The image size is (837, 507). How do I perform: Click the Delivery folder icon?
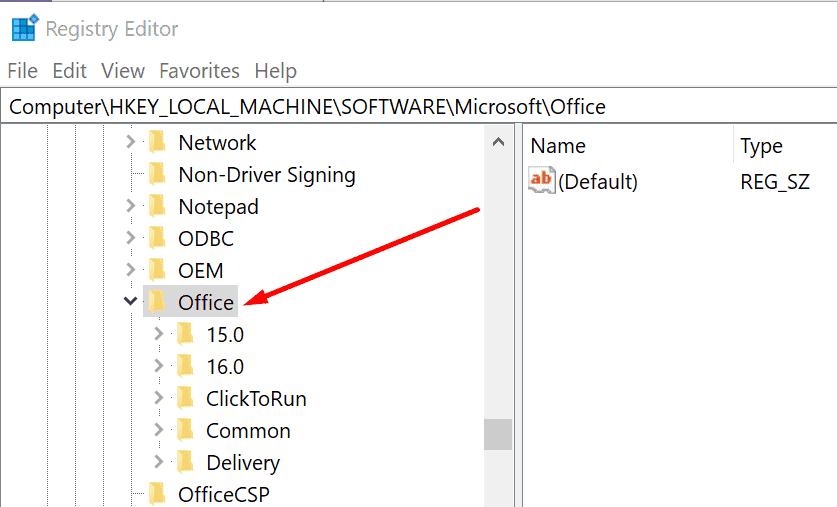185,462
